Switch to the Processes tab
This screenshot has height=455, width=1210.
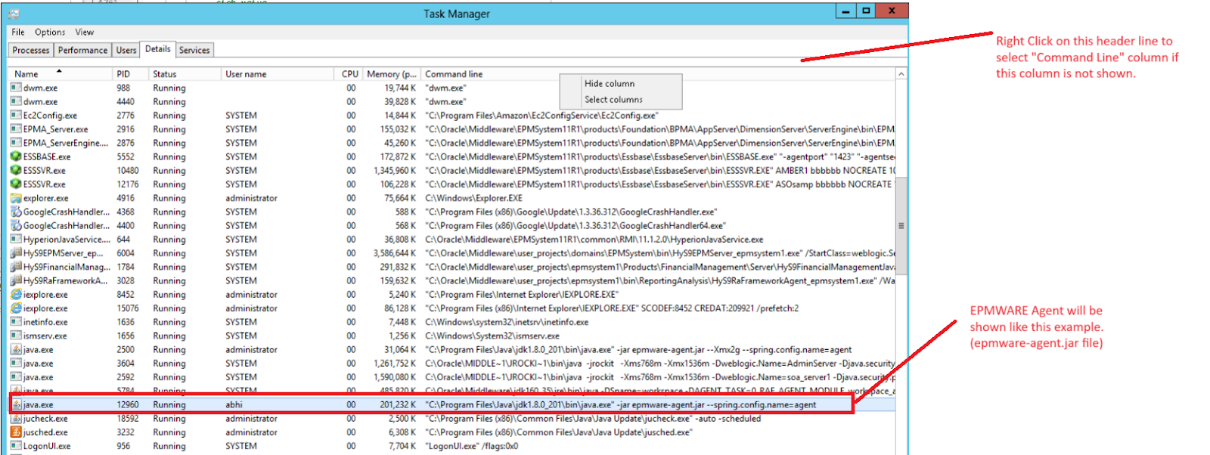coord(31,50)
